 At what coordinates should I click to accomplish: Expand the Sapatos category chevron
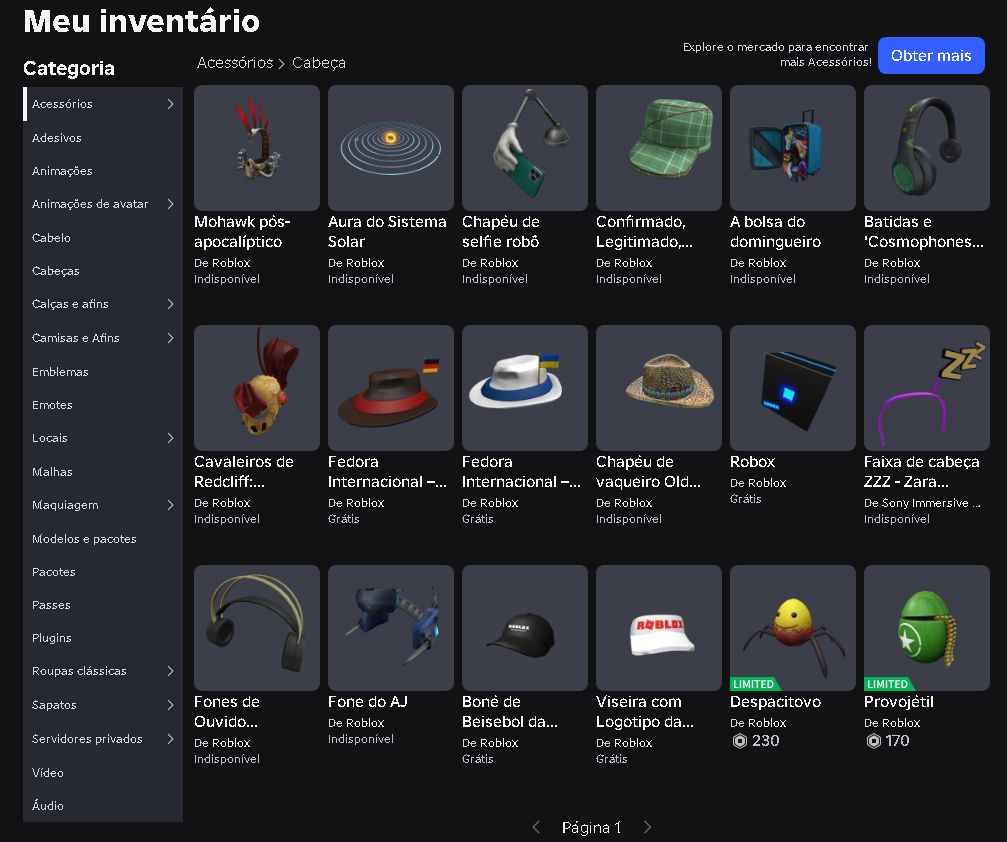(170, 705)
